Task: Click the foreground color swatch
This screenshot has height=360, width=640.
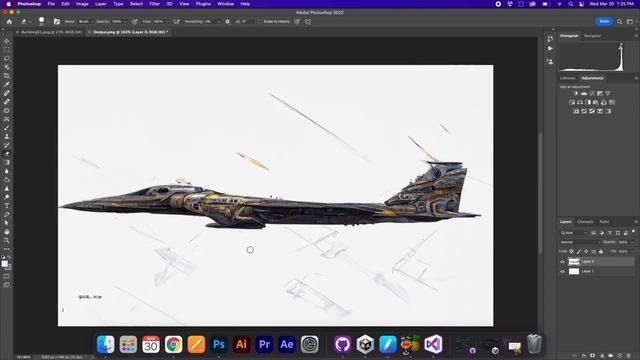Action: pyautogui.click(x=4, y=264)
